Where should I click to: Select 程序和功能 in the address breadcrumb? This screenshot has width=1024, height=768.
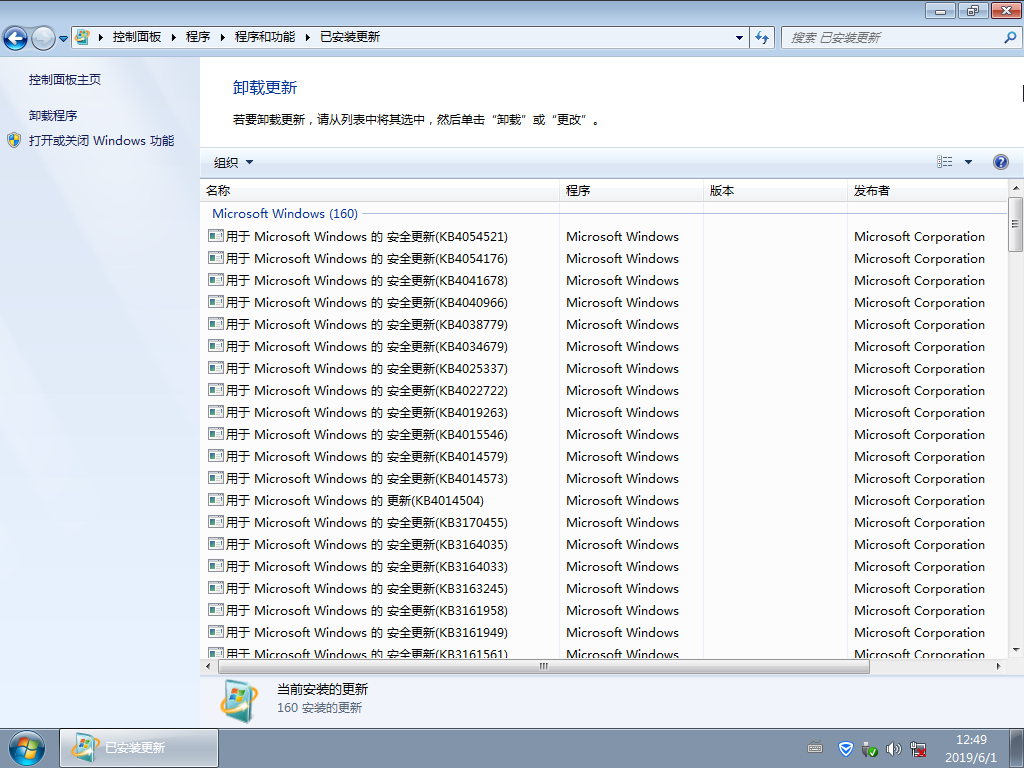[x=265, y=37]
